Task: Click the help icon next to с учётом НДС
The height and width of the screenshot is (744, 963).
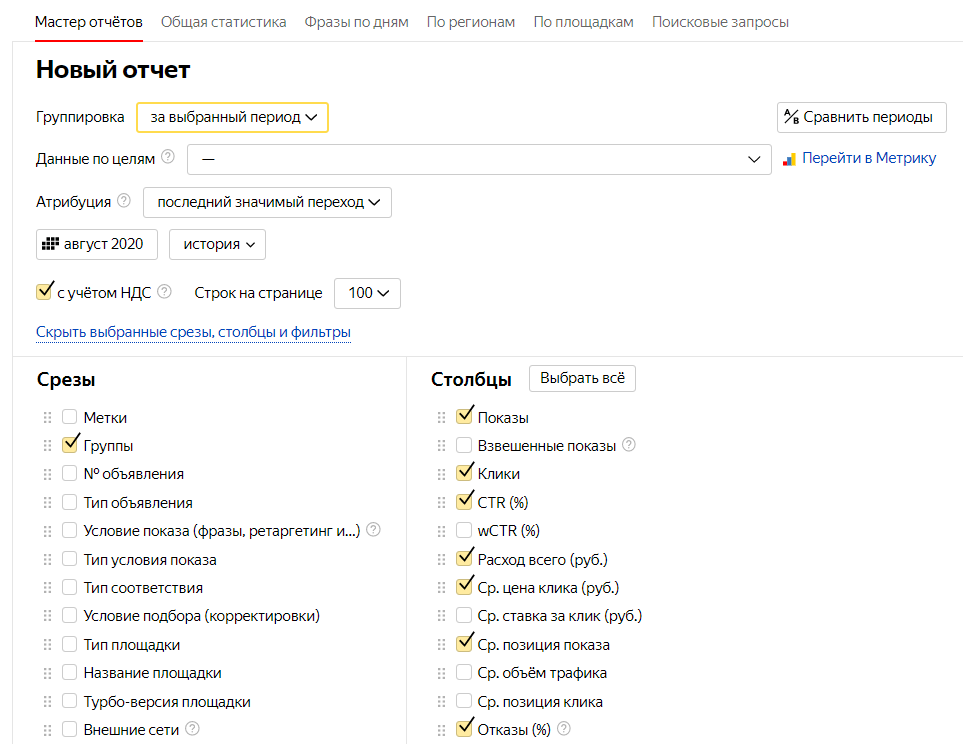Action: [x=164, y=291]
